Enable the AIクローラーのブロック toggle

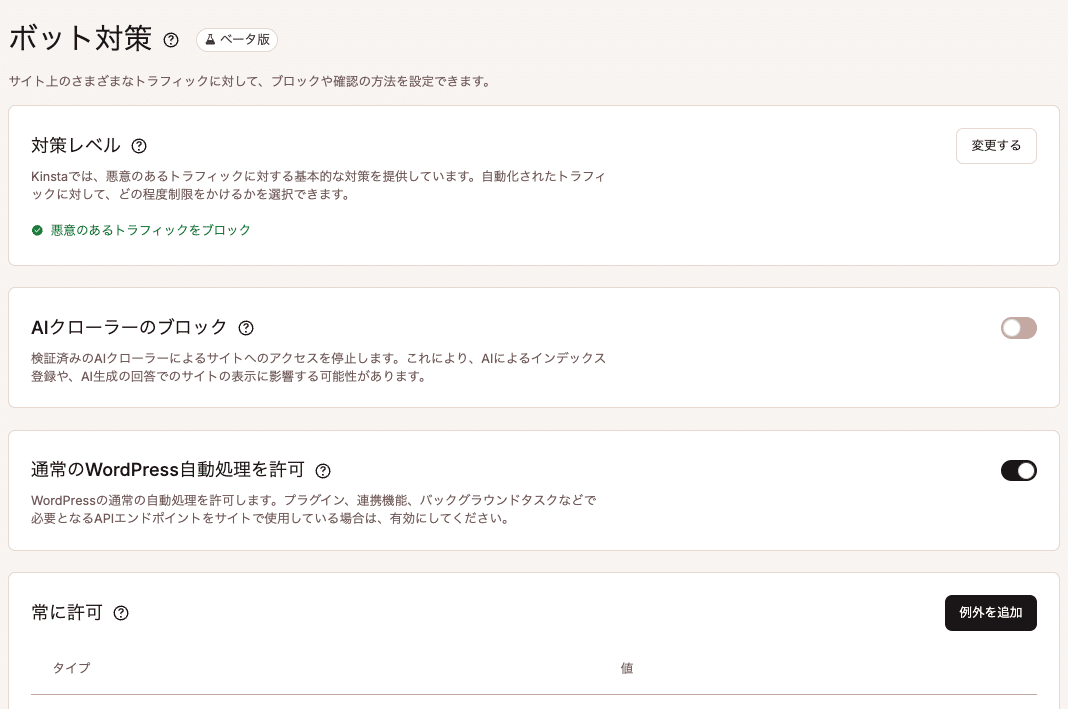(1018, 328)
